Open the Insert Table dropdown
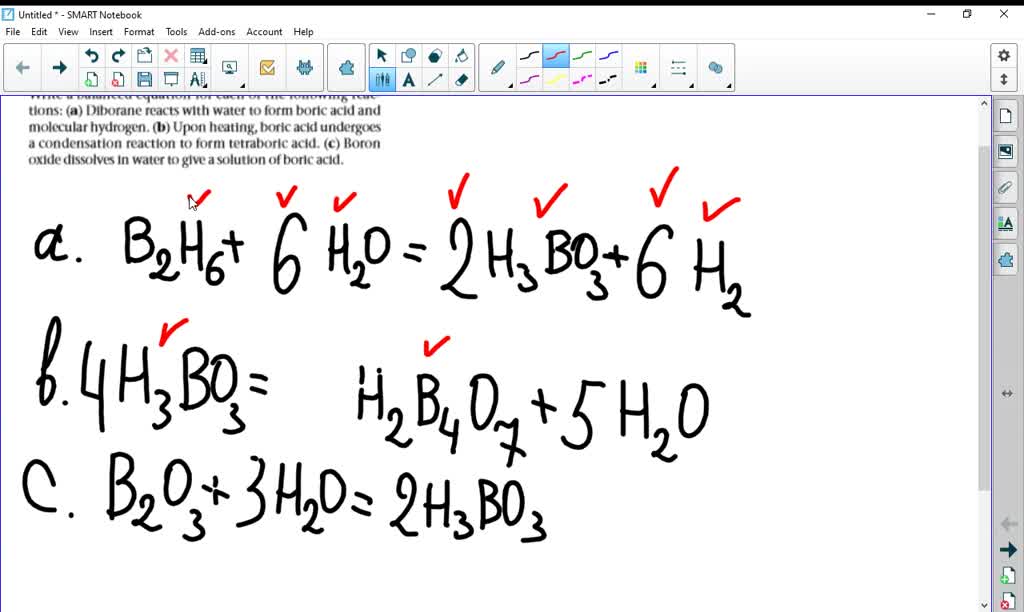Image resolution: width=1024 pixels, height=612 pixels. tap(203, 62)
